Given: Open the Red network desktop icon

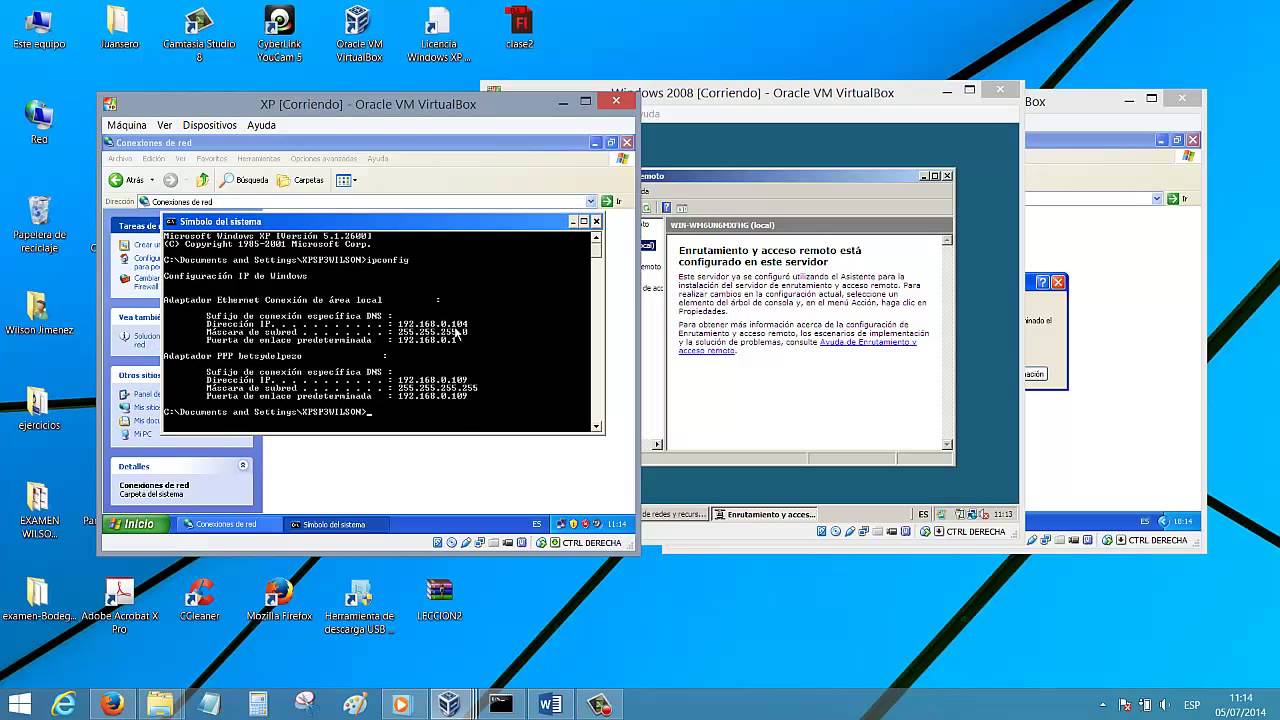Looking at the screenshot, I should coord(39,122).
